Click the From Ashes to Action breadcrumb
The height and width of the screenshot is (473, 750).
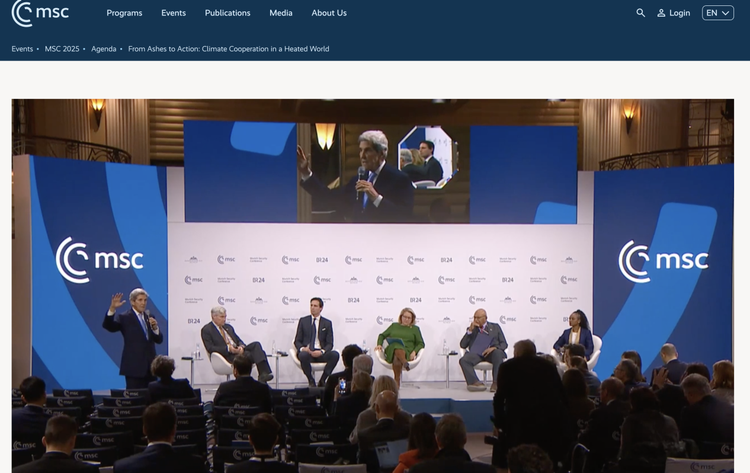click(229, 49)
